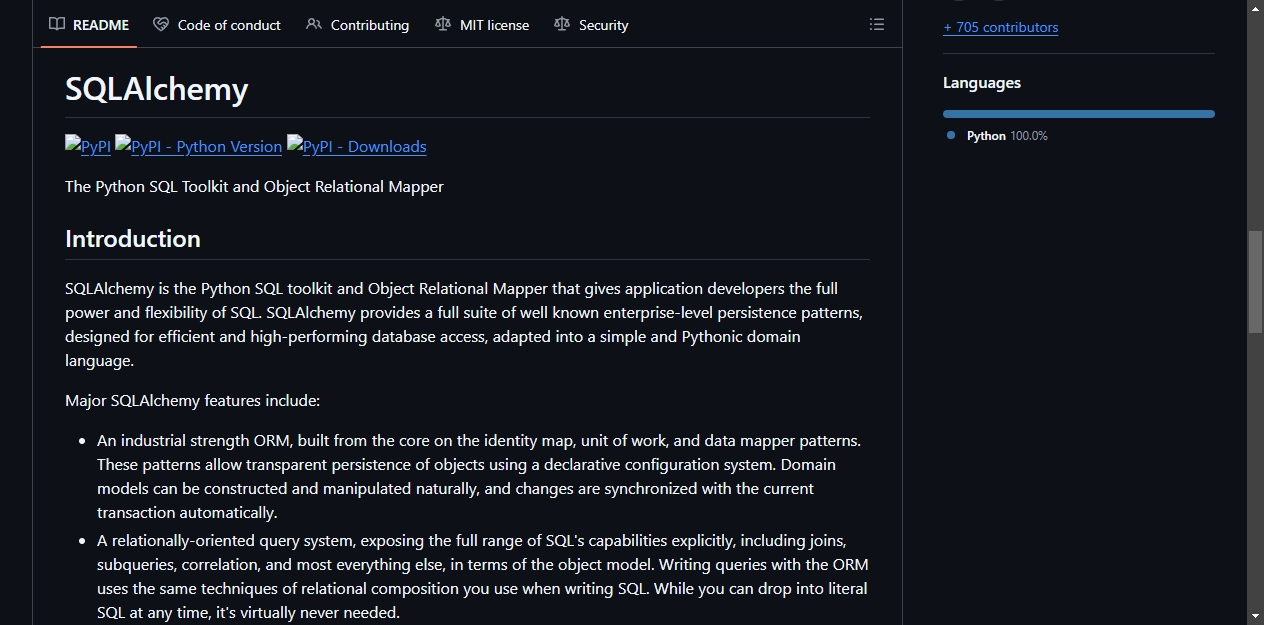This screenshot has height=625, width=1264.
Task: Click the blue Python language dot
Action: [951, 135]
